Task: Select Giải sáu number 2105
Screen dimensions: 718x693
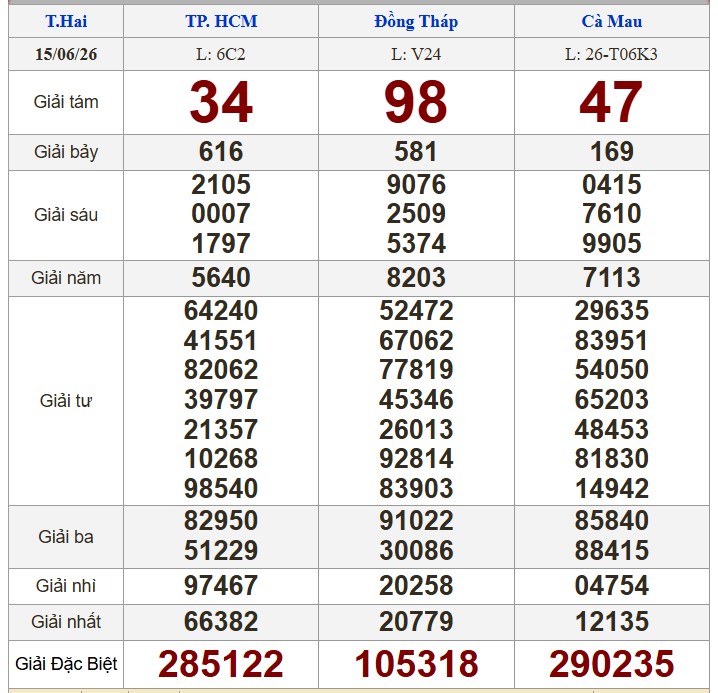Action: tap(221, 185)
